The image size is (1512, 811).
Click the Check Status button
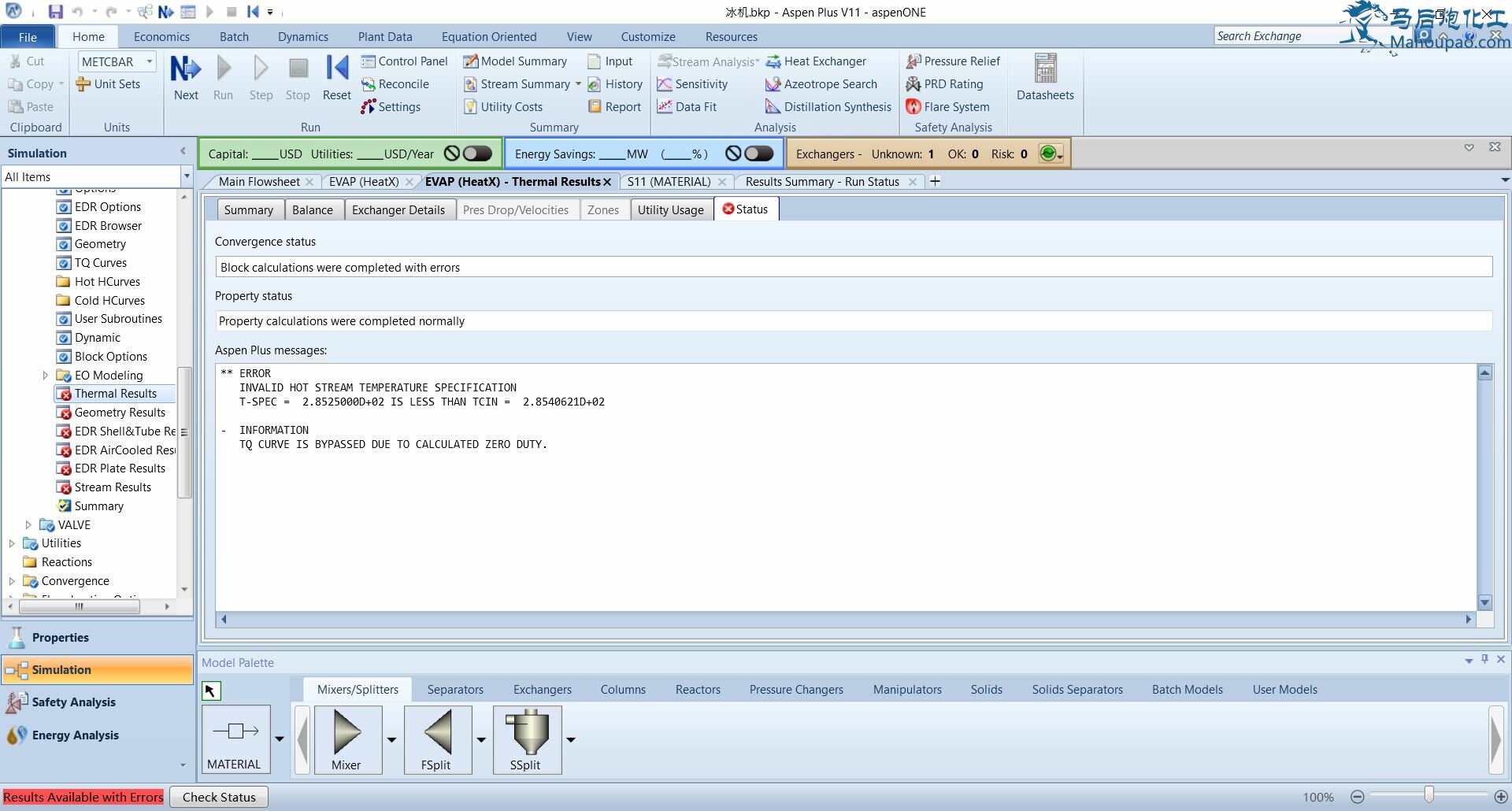[x=219, y=798]
